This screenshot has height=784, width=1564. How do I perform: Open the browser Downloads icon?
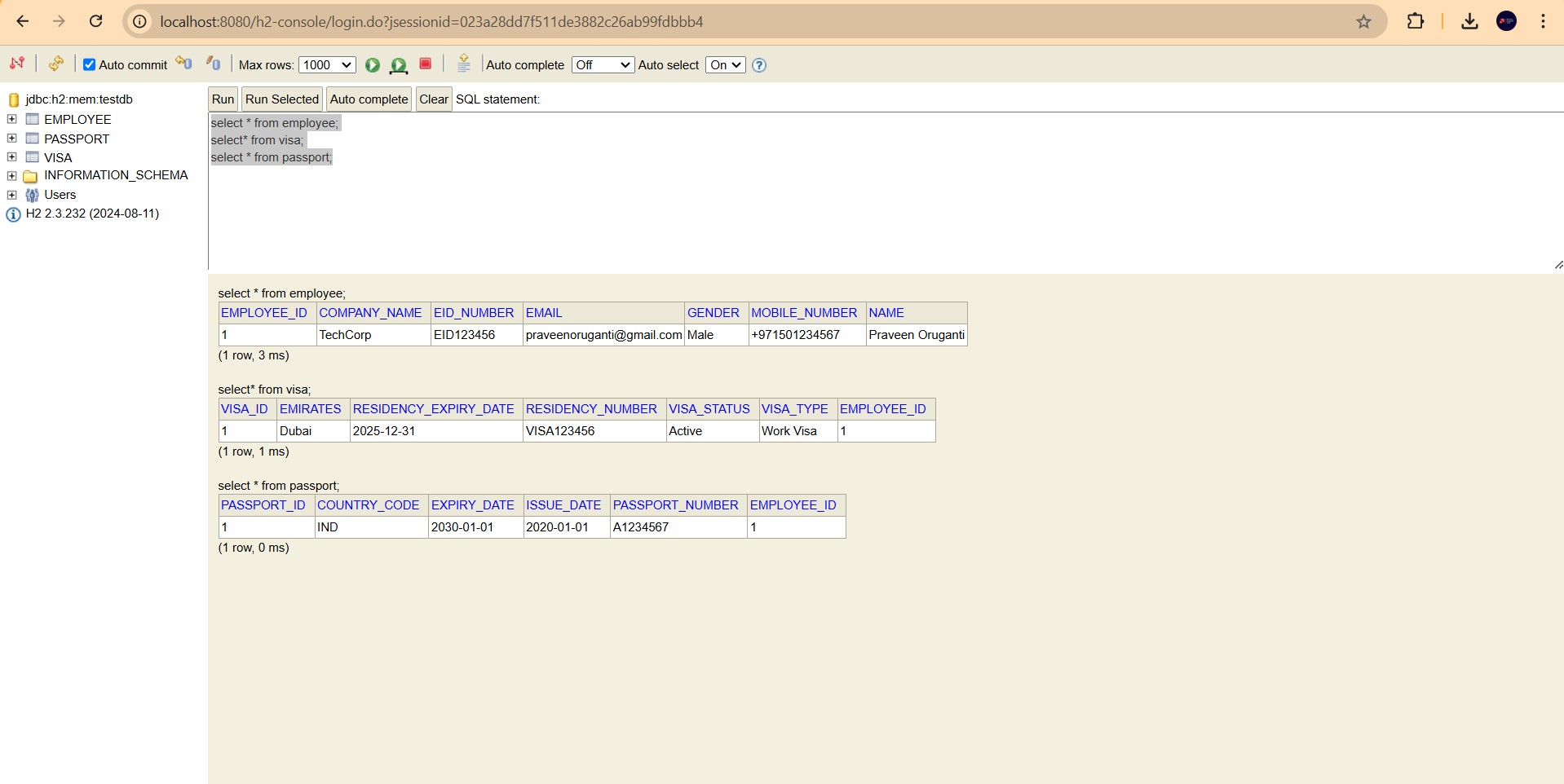tap(1469, 21)
